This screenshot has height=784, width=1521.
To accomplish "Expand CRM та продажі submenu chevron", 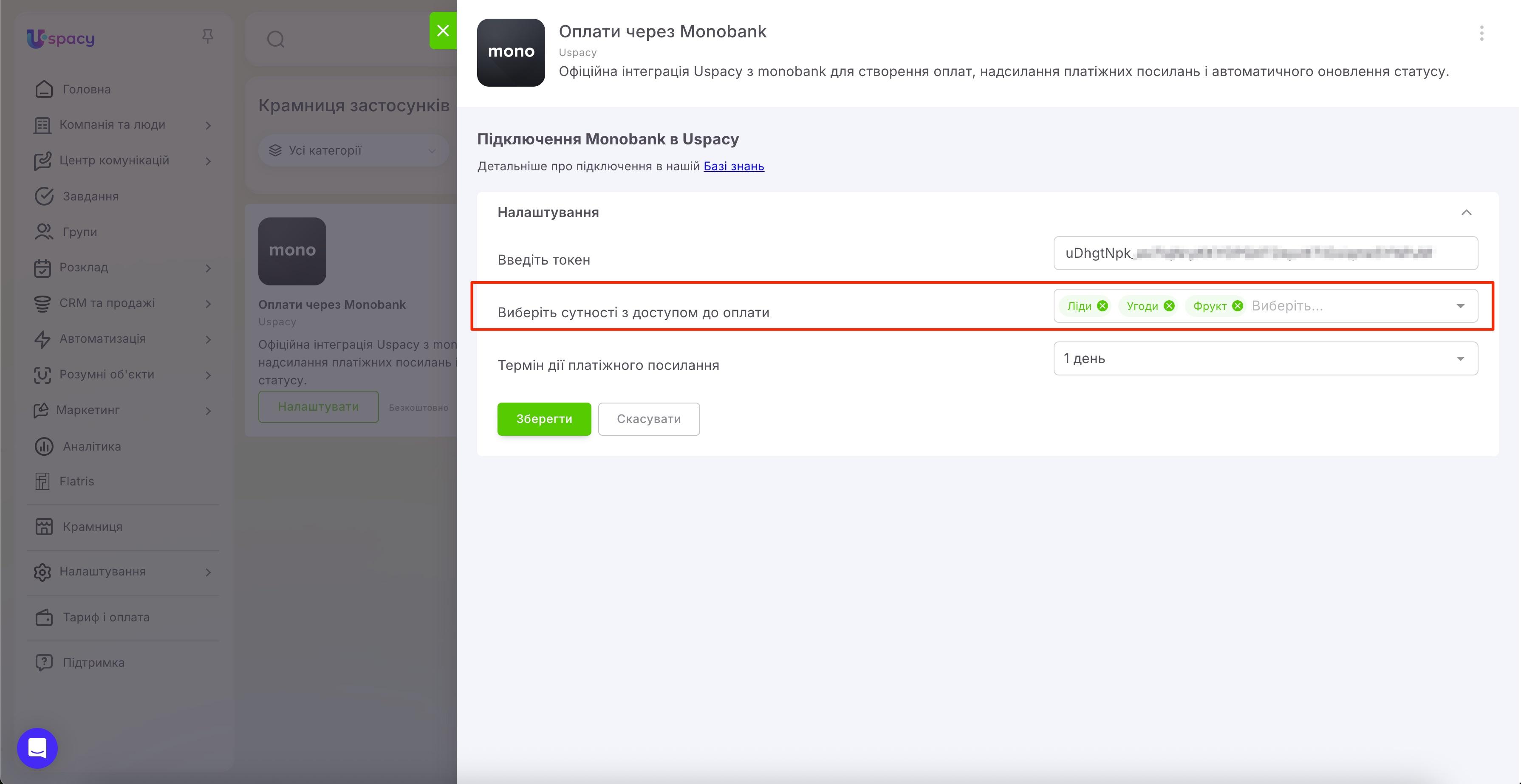I will point(208,303).
